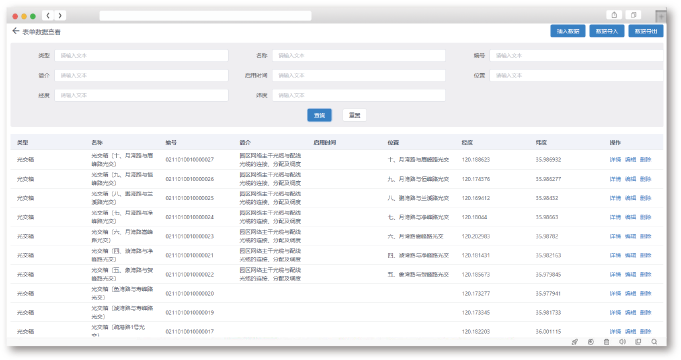The width and height of the screenshot is (681, 360).
Task: Click 删除 in the row with longitude 120.202983
Action: [x=645, y=236]
